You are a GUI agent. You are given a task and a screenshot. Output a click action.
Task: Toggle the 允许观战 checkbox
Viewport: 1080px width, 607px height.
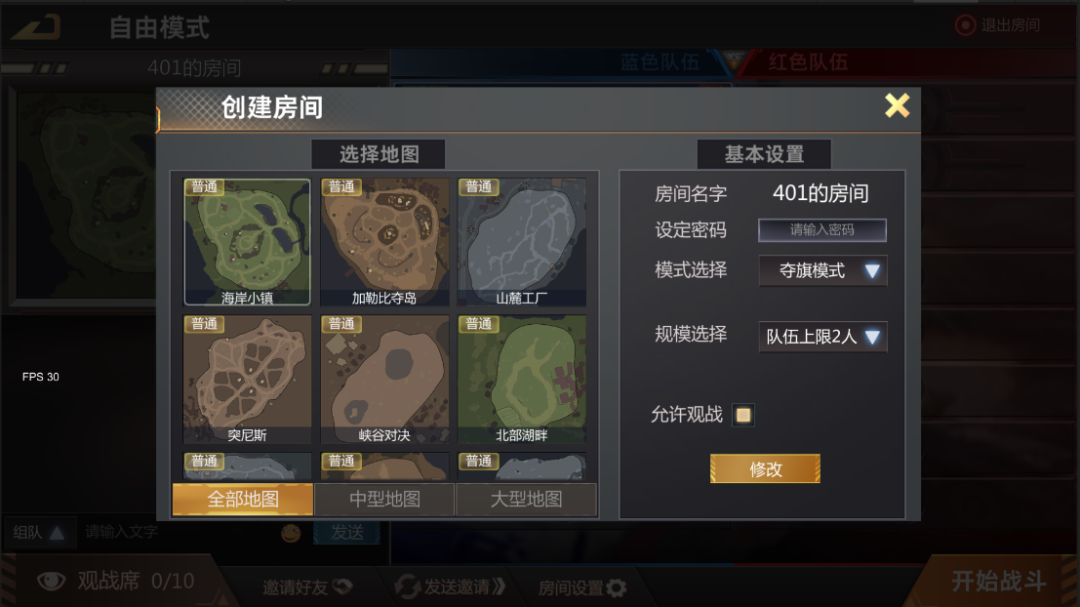point(742,415)
